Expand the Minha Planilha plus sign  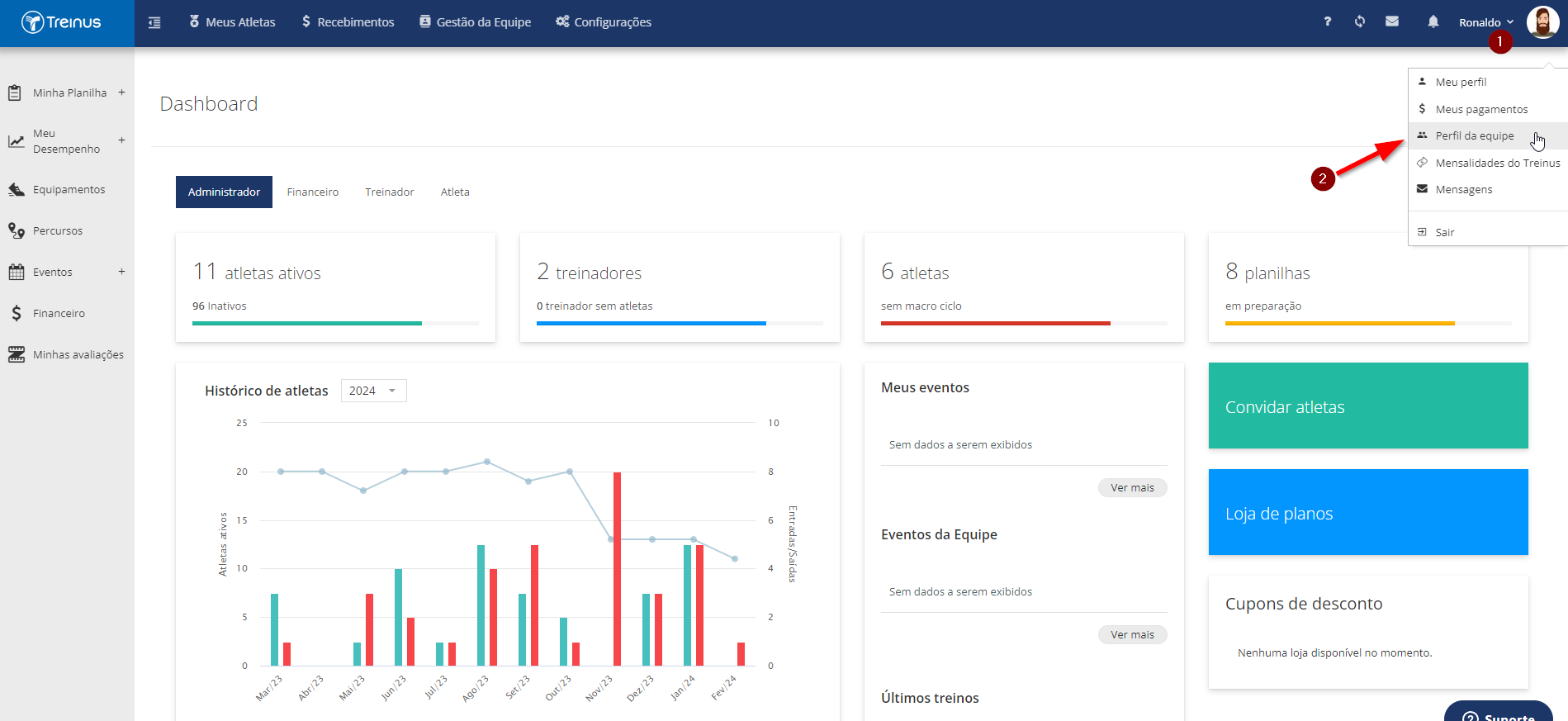pos(121,92)
